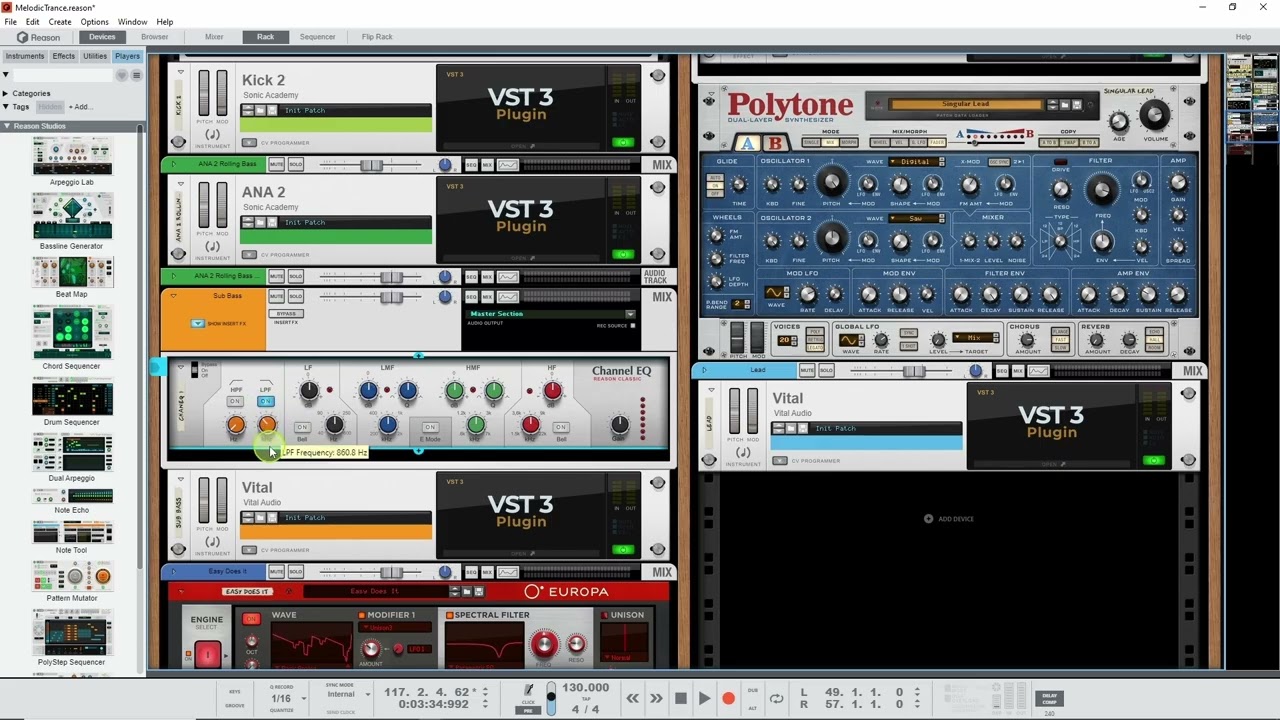Mute the Sub Bass mix channel
Viewport: 1280px width, 720px height.
pos(276,297)
